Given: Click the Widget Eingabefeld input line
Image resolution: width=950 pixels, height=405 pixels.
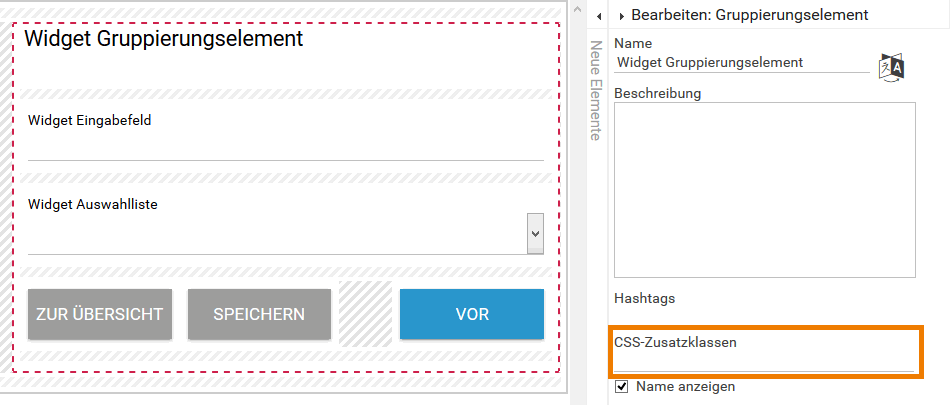Looking at the screenshot, I should (285, 148).
